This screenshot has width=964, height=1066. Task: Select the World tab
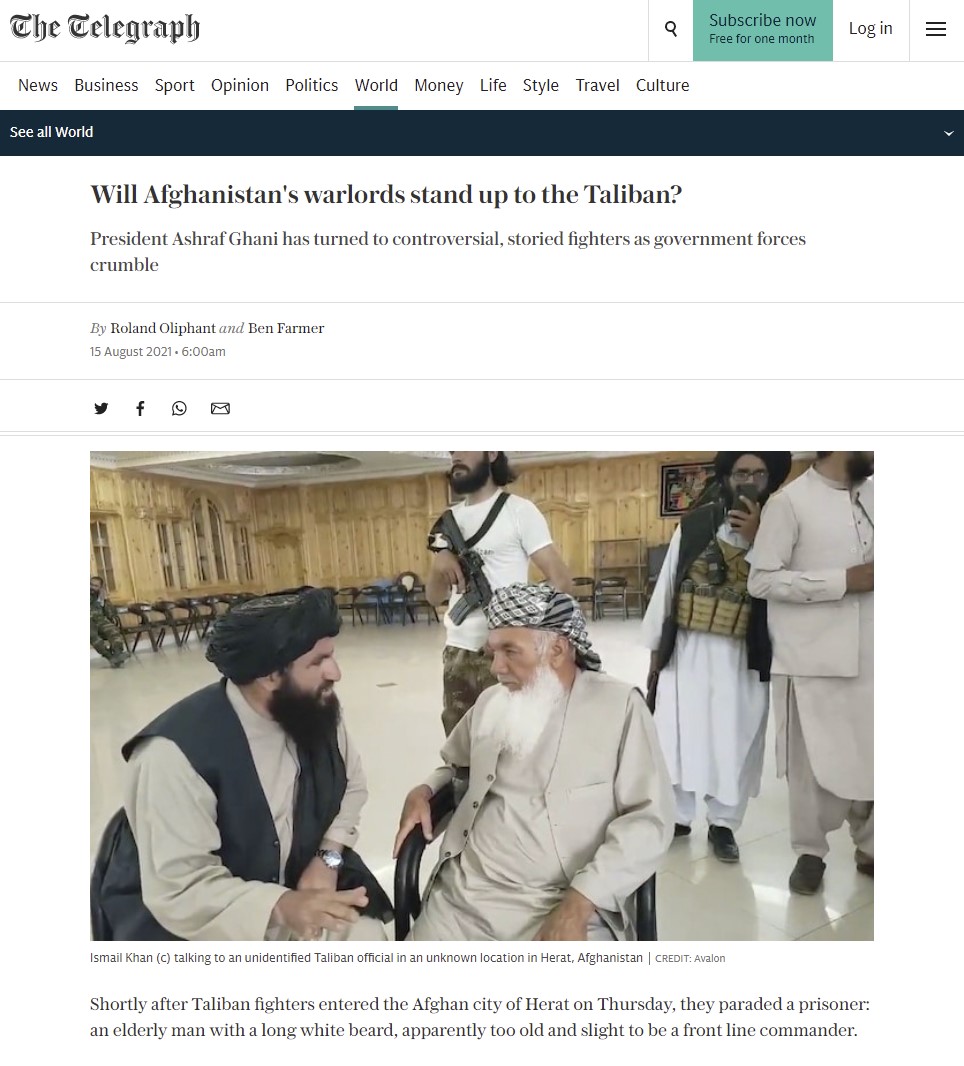point(376,86)
